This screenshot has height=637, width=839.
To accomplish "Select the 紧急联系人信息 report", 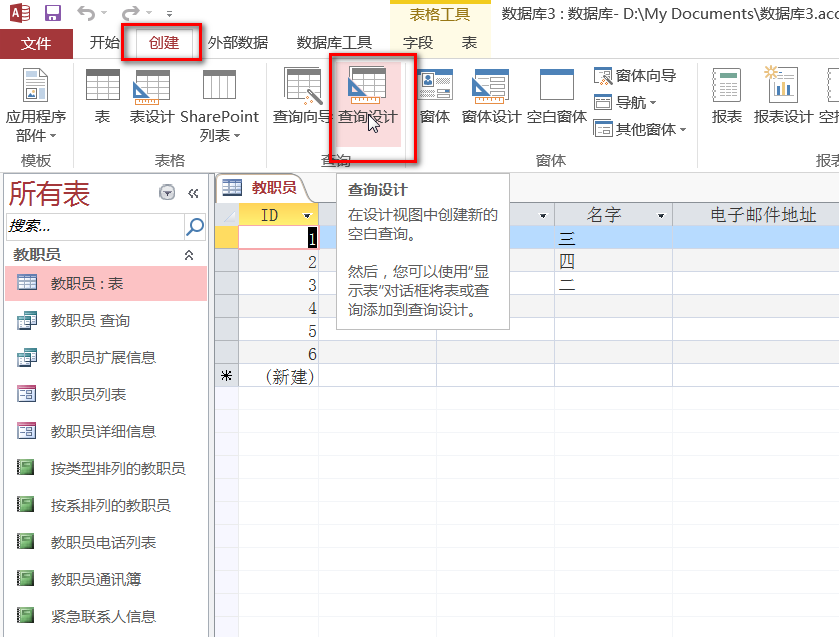I will [106, 616].
